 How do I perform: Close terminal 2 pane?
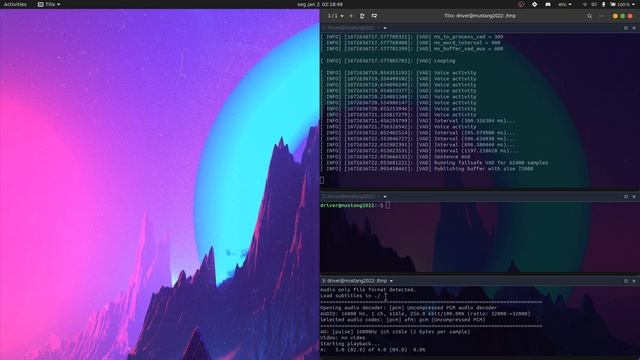tap(634, 196)
